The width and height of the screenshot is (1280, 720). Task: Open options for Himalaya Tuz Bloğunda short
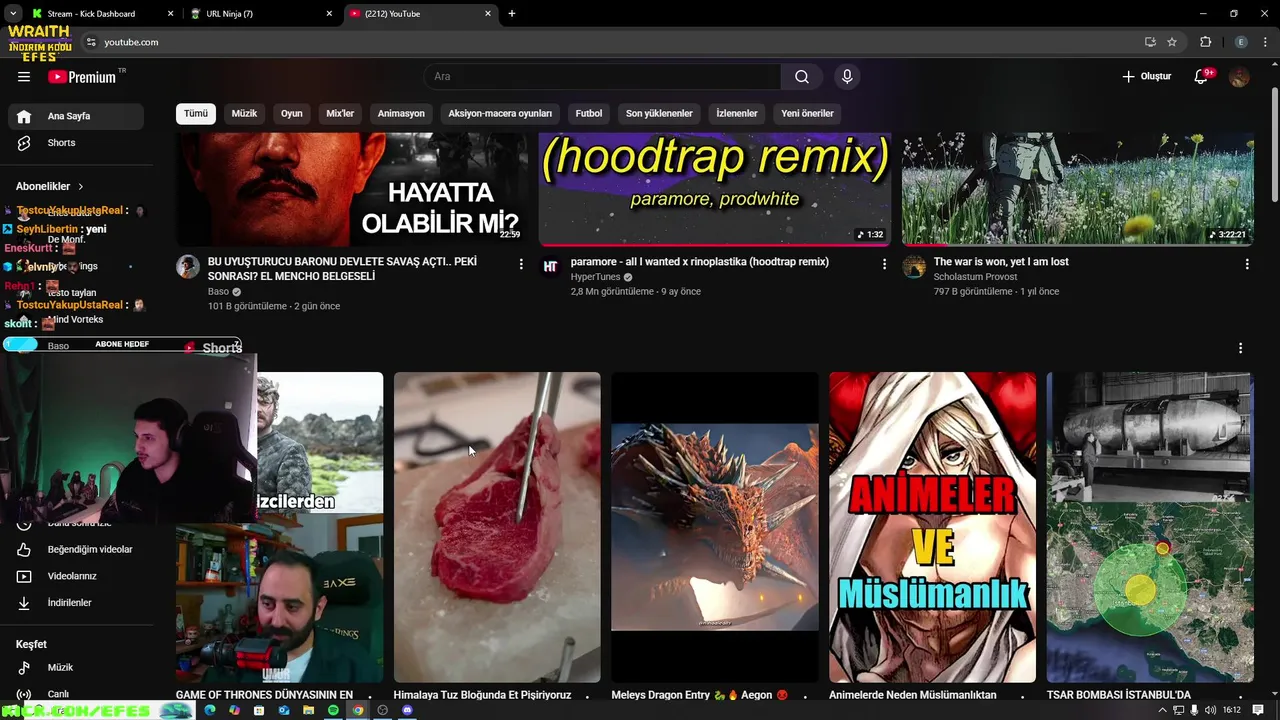pyautogui.click(x=587, y=696)
